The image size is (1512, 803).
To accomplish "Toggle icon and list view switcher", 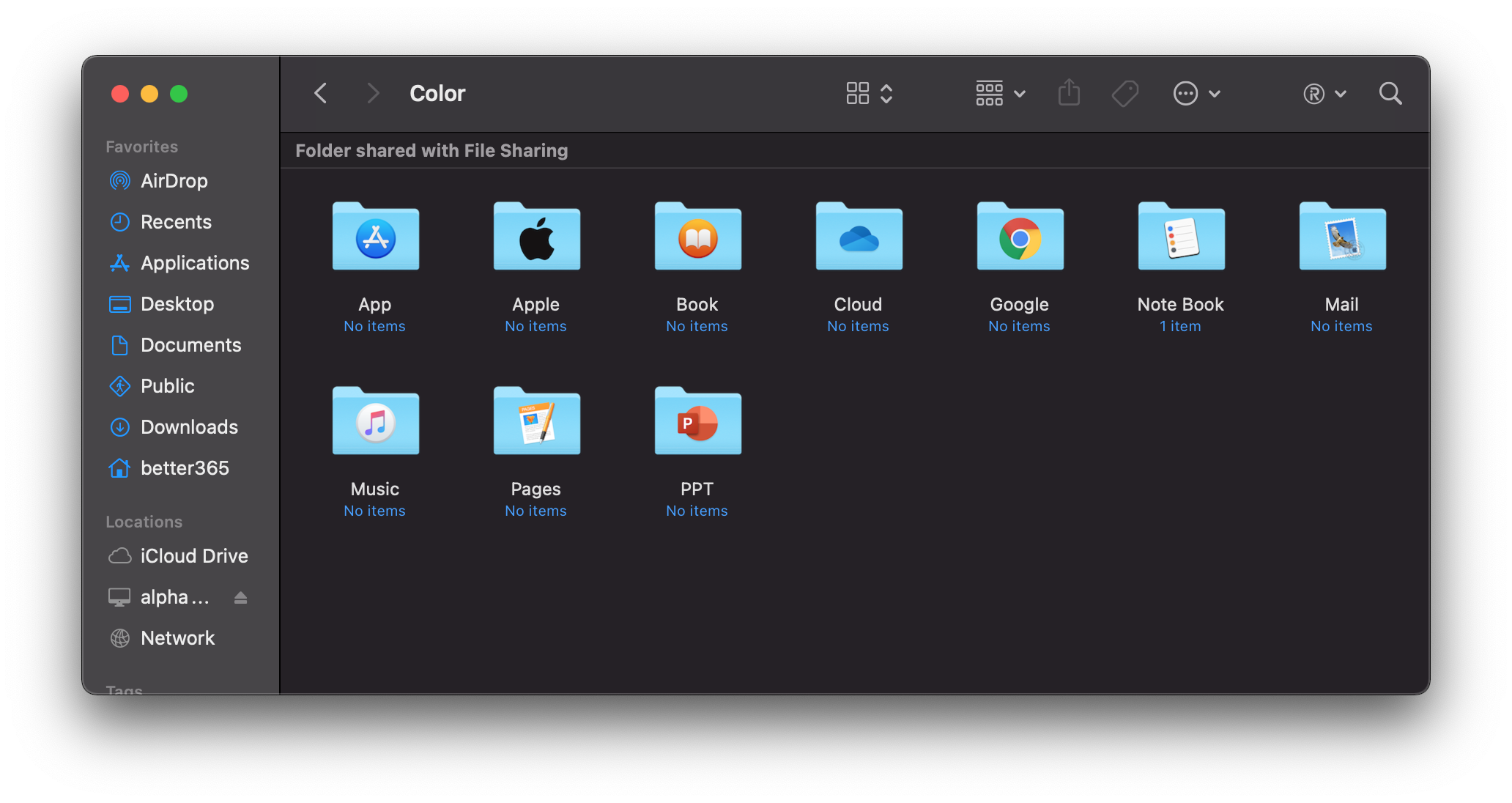I will [867, 94].
